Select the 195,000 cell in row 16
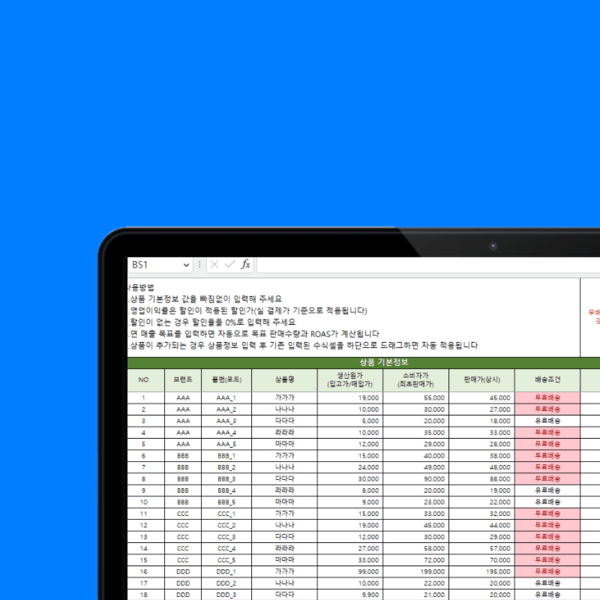The image size is (600, 600). pyautogui.click(x=482, y=572)
